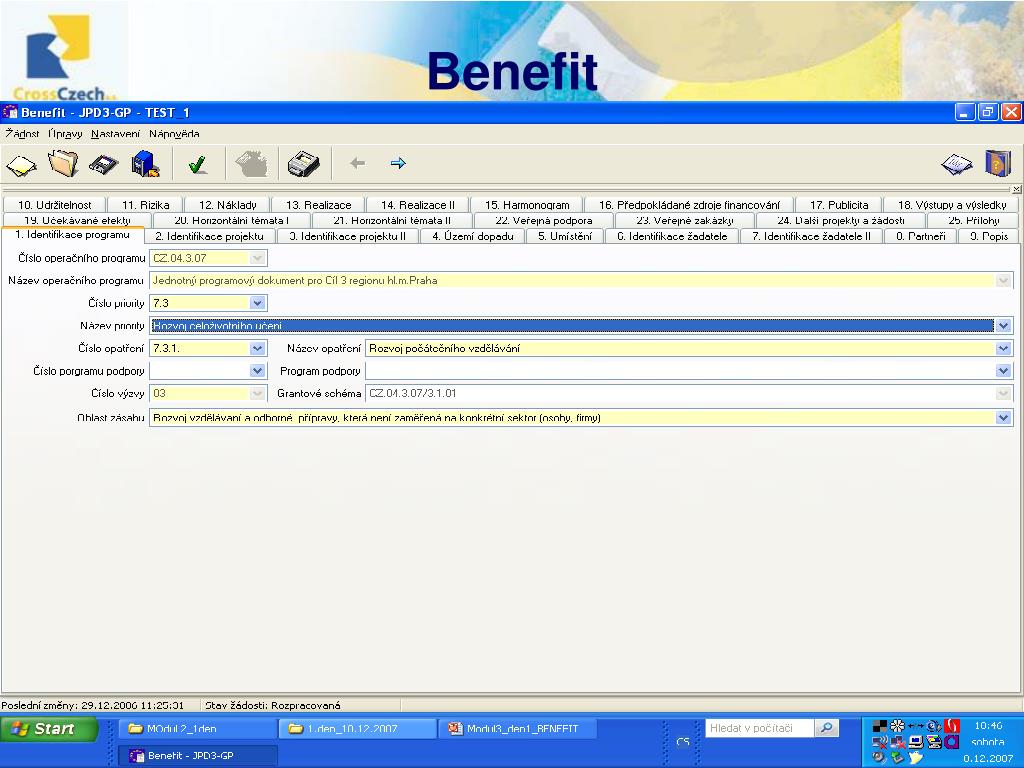The image size is (1024, 768).
Task: Switch to 1.den_10.12.2007 taskbar folder
Action: click(x=358, y=728)
